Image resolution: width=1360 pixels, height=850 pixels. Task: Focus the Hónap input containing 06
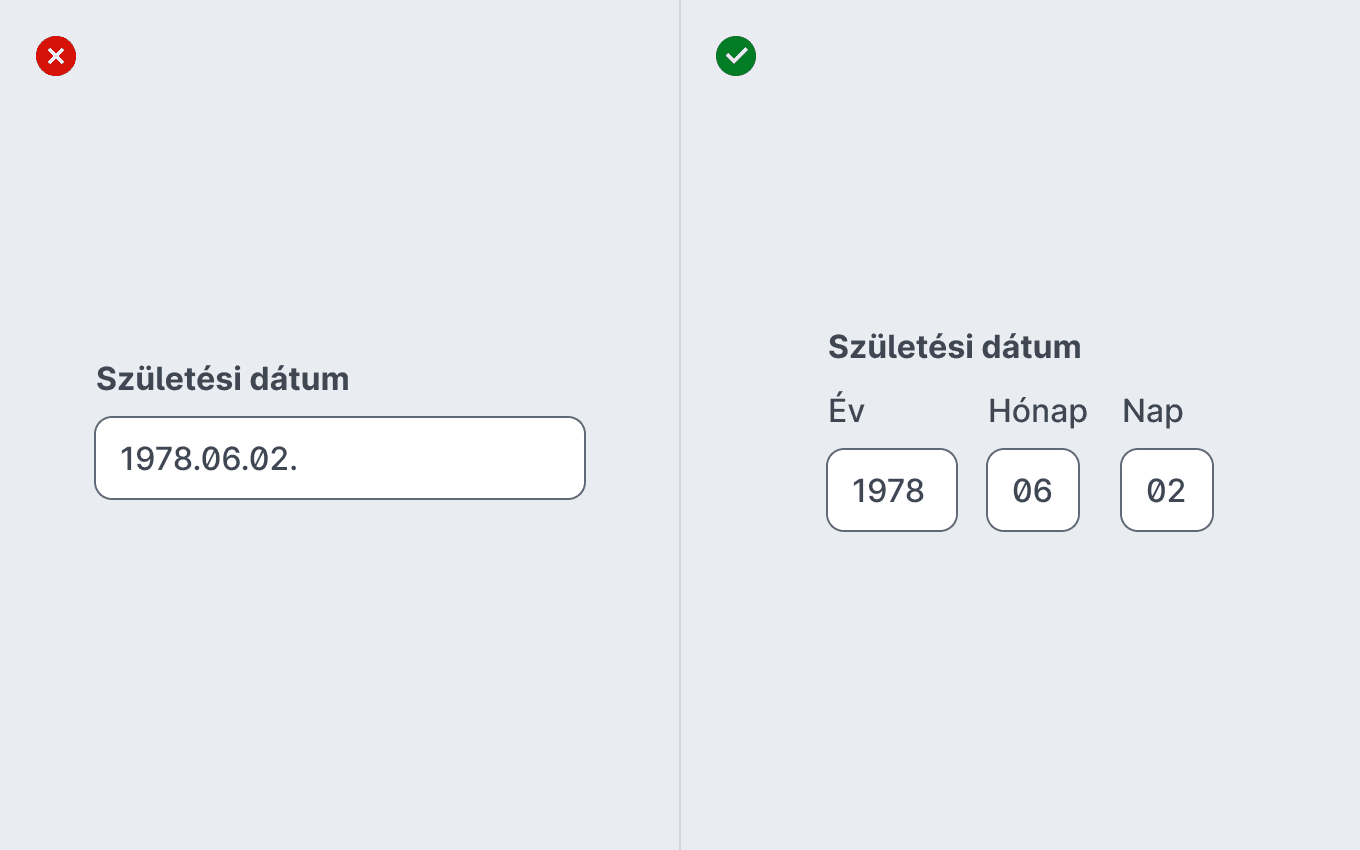1033,490
